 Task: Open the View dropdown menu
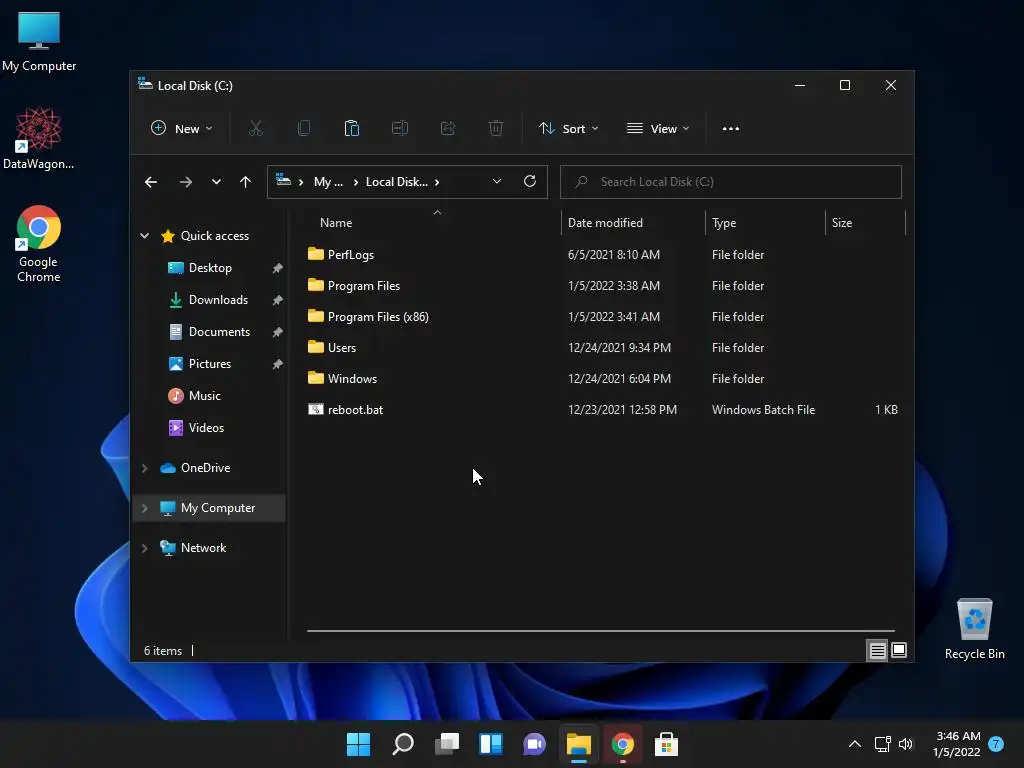click(658, 129)
